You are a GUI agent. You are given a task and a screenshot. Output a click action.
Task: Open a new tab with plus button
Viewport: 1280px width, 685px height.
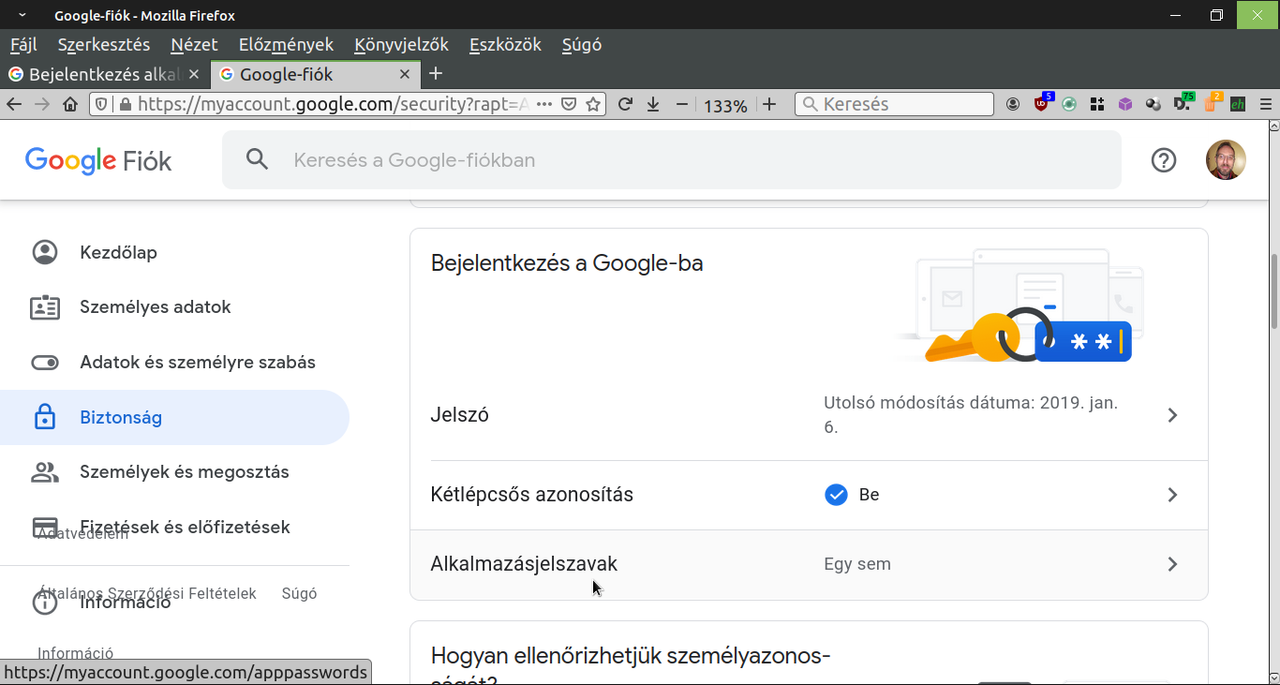tap(435, 74)
